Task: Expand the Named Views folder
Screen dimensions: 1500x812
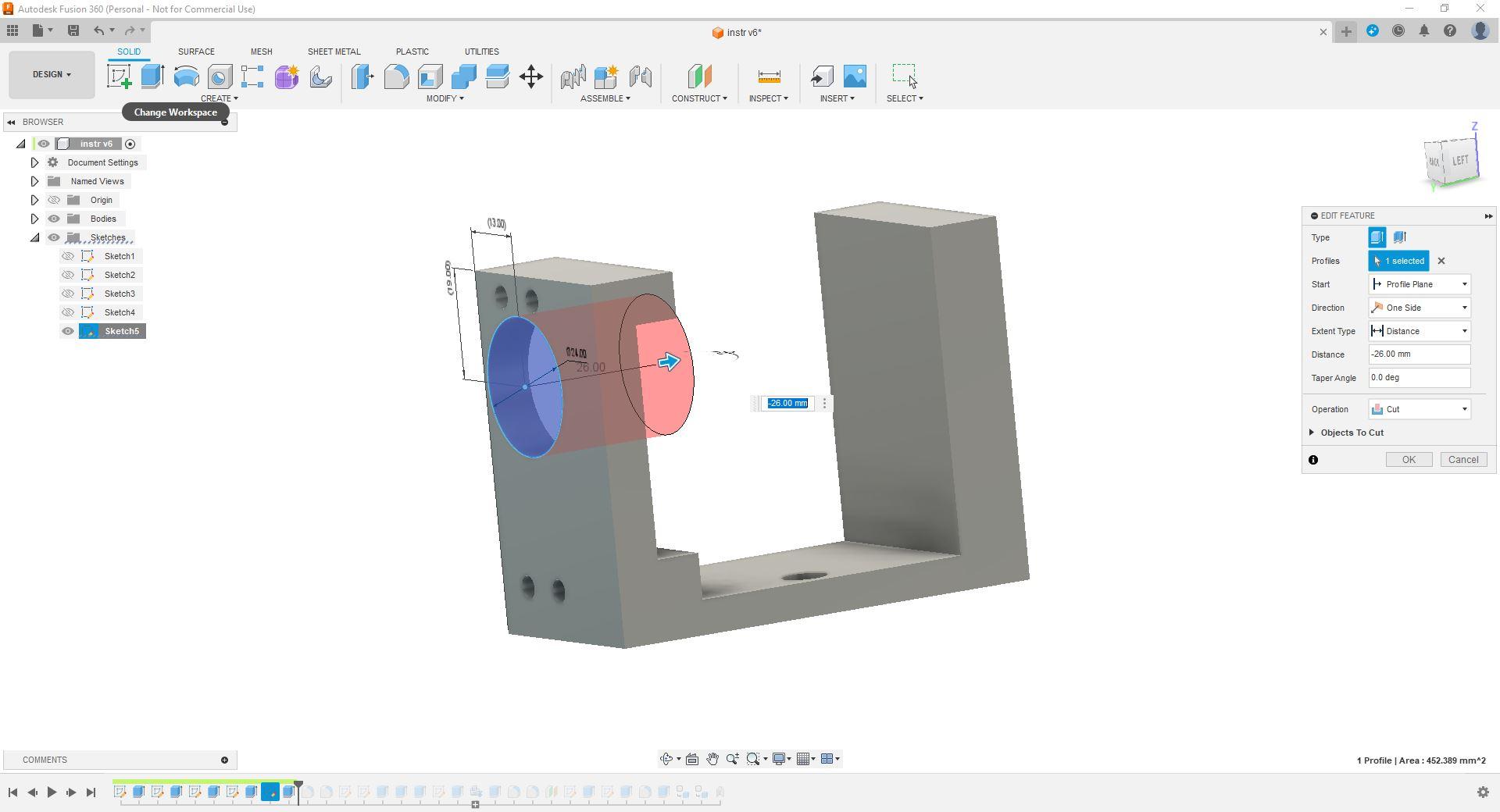Action: pos(34,181)
